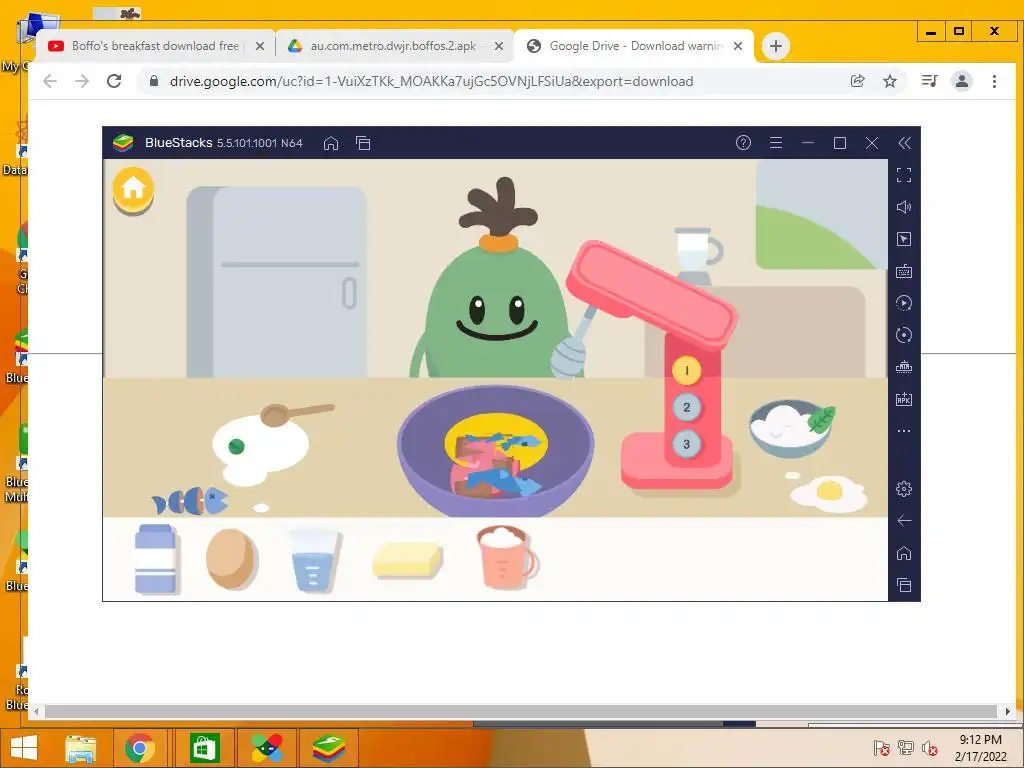Open Windows Start button

(24, 748)
